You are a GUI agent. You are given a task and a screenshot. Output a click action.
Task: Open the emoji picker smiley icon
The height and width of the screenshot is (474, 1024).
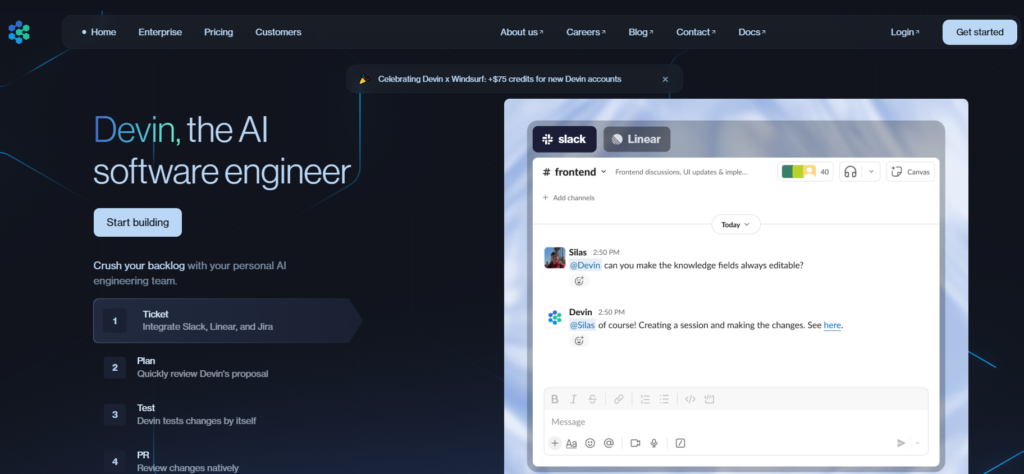(590, 443)
